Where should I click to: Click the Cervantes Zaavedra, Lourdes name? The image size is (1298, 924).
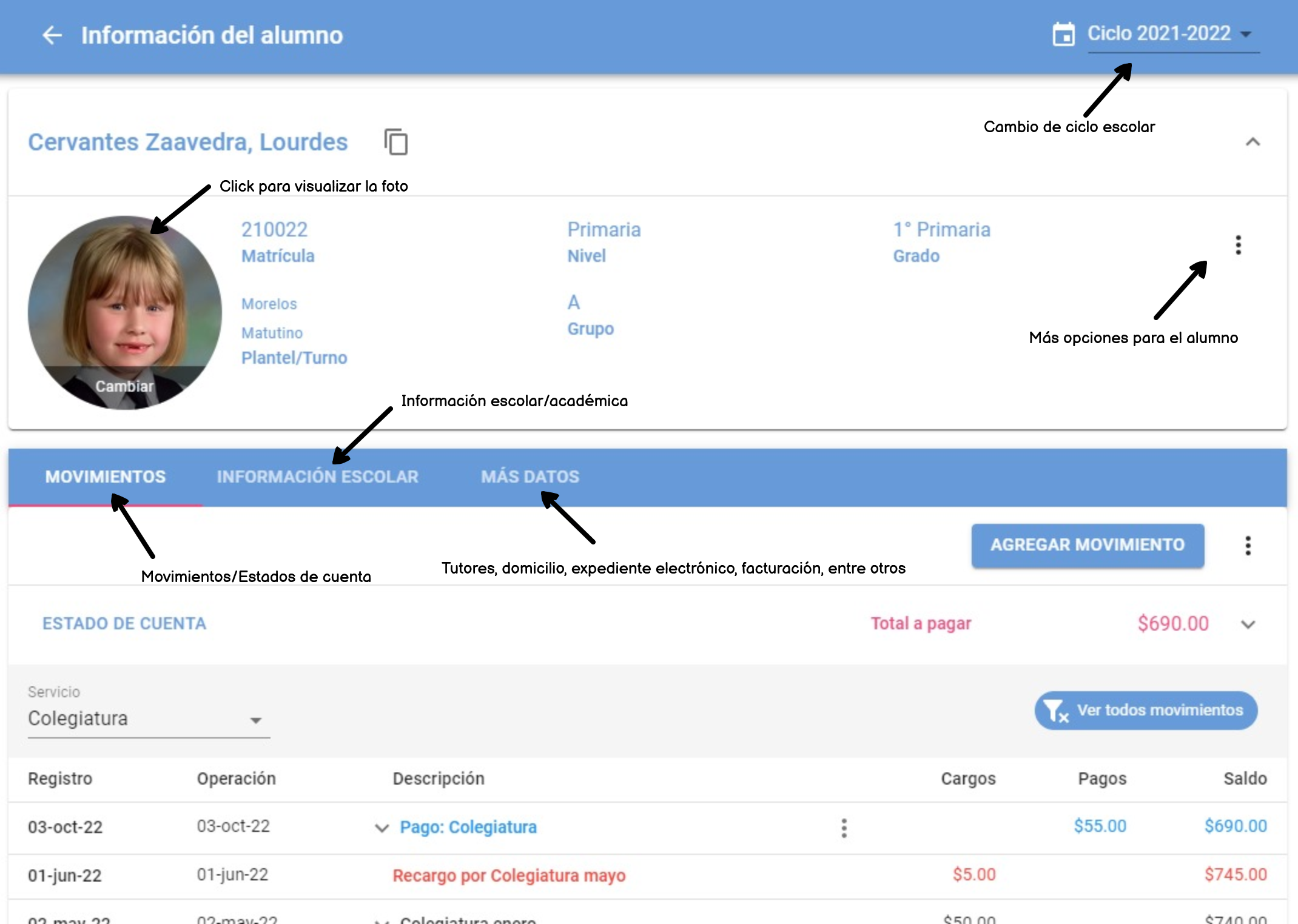click(x=188, y=142)
